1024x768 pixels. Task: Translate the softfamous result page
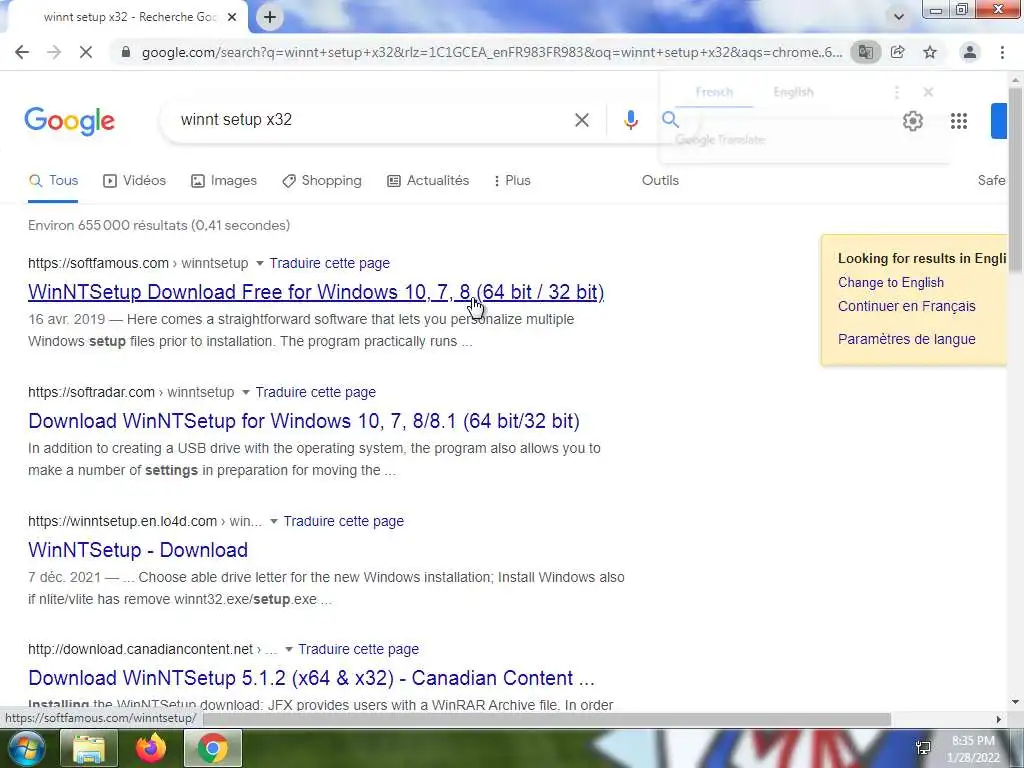330,263
